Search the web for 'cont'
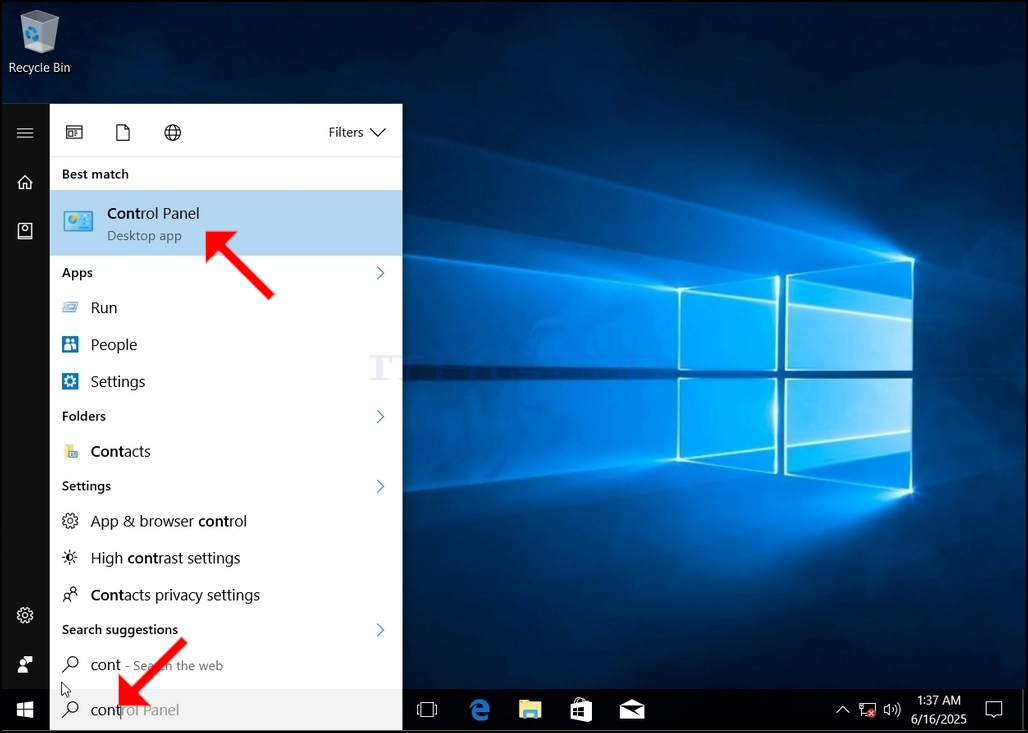This screenshot has height=733, width=1028. click(x=226, y=665)
